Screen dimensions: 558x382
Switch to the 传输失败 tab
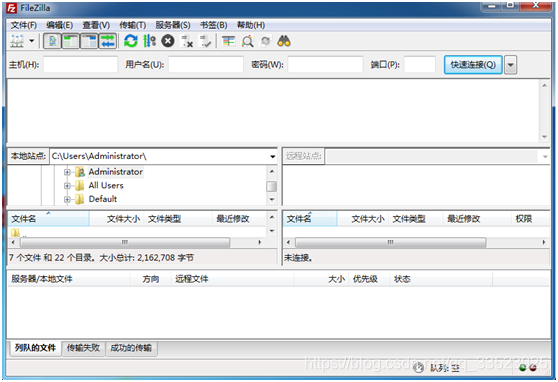point(83,348)
